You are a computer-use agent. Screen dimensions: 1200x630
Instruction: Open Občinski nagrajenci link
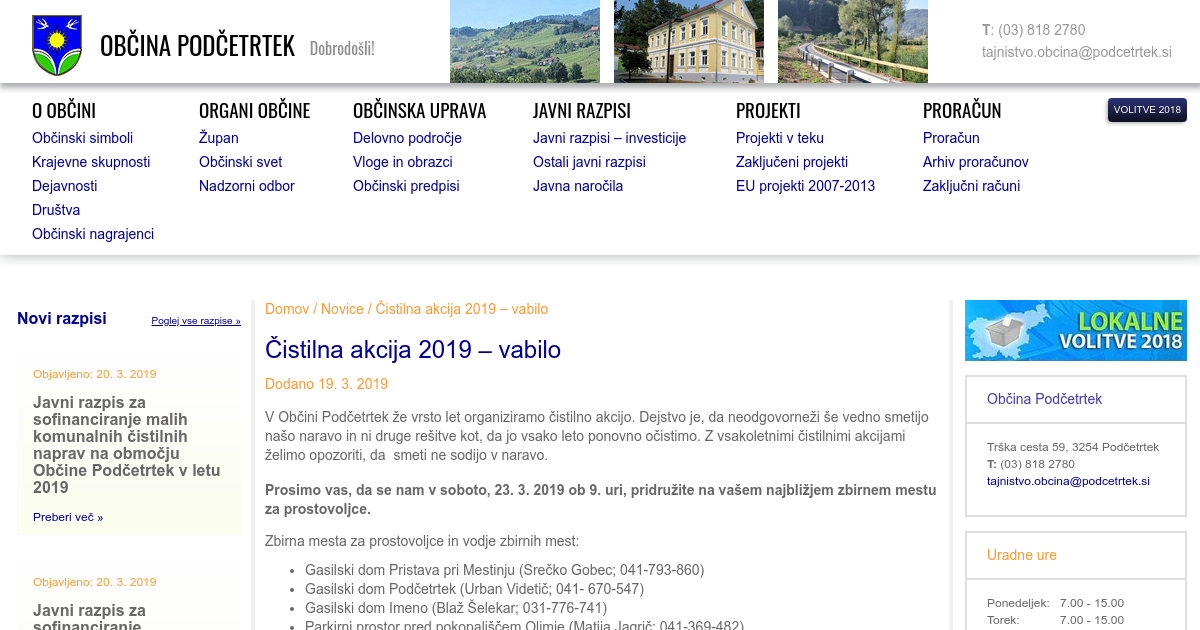[93, 234]
